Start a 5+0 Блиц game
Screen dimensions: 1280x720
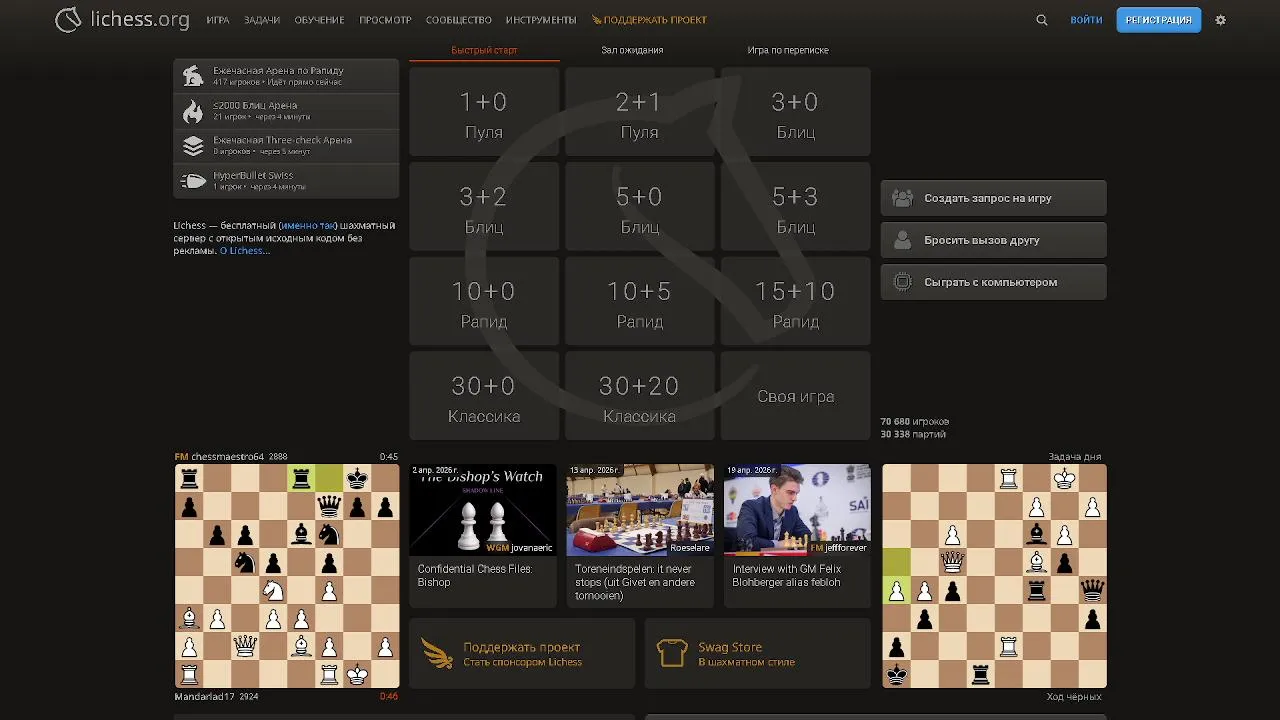(x=640, y=207)
